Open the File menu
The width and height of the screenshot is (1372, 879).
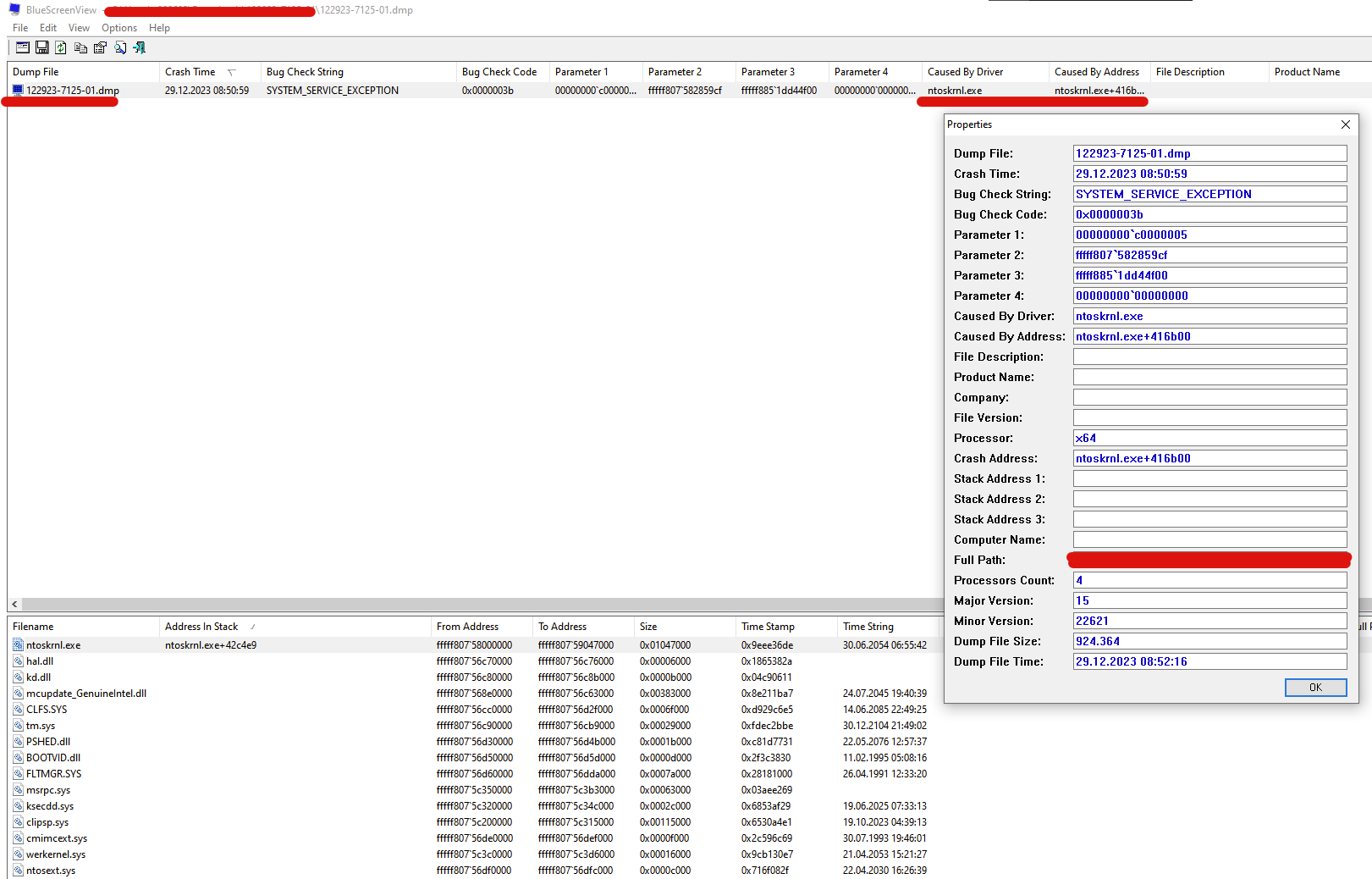20,28
